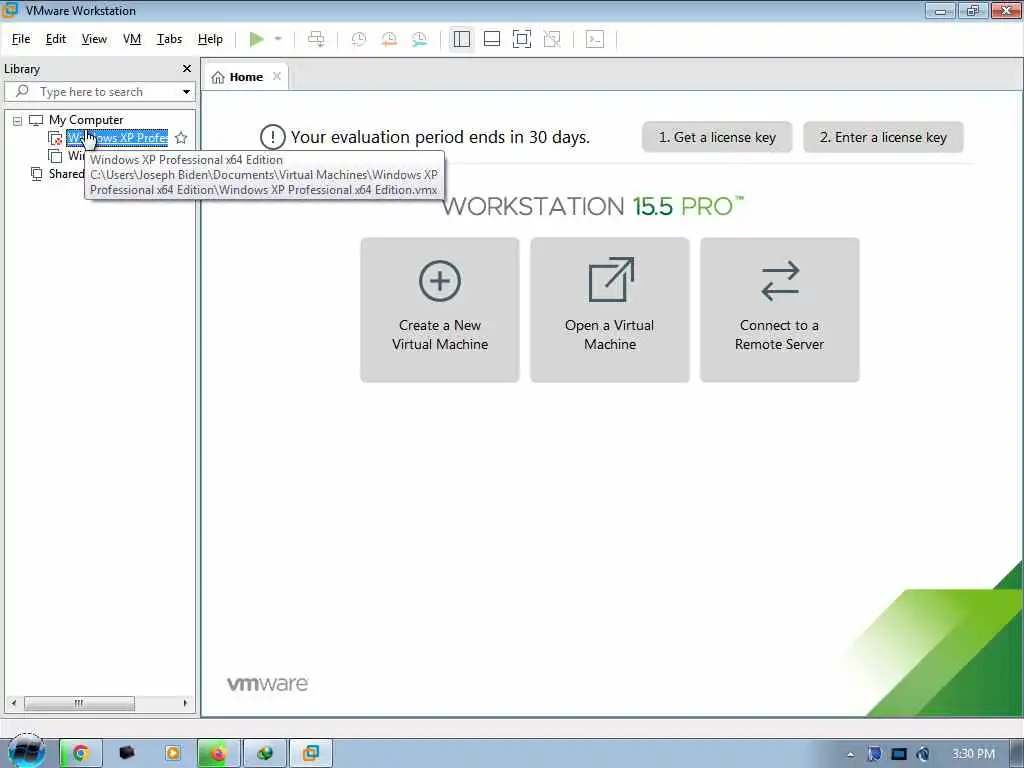Click the second VM icon under My Computer
1024x768 pixels.
pyautogui.click(x=56, y=156)
